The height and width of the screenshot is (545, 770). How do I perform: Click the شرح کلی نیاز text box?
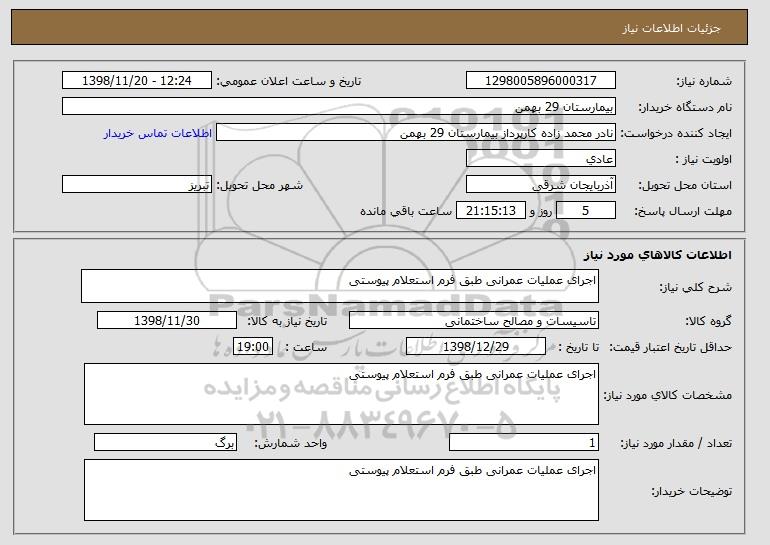tap(340, 286)
